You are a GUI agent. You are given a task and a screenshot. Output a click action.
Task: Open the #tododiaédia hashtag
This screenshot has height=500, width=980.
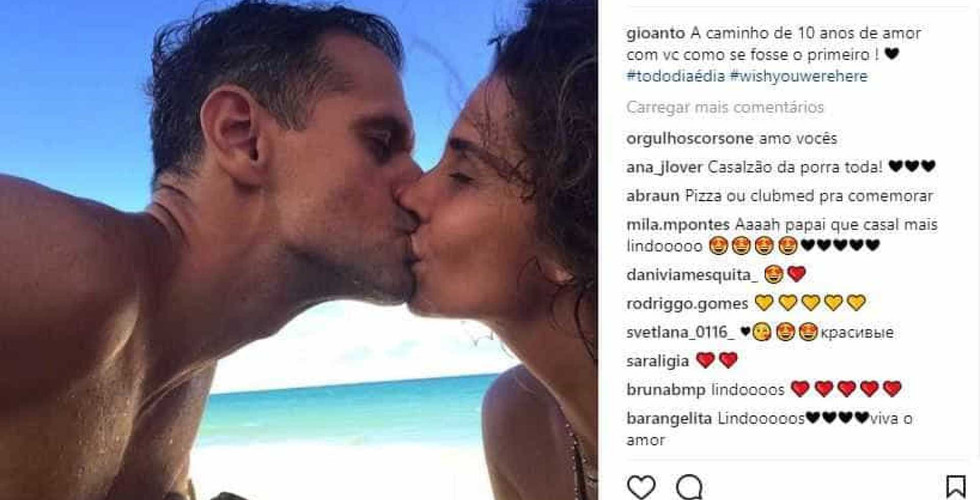click(x=676, y=76)
